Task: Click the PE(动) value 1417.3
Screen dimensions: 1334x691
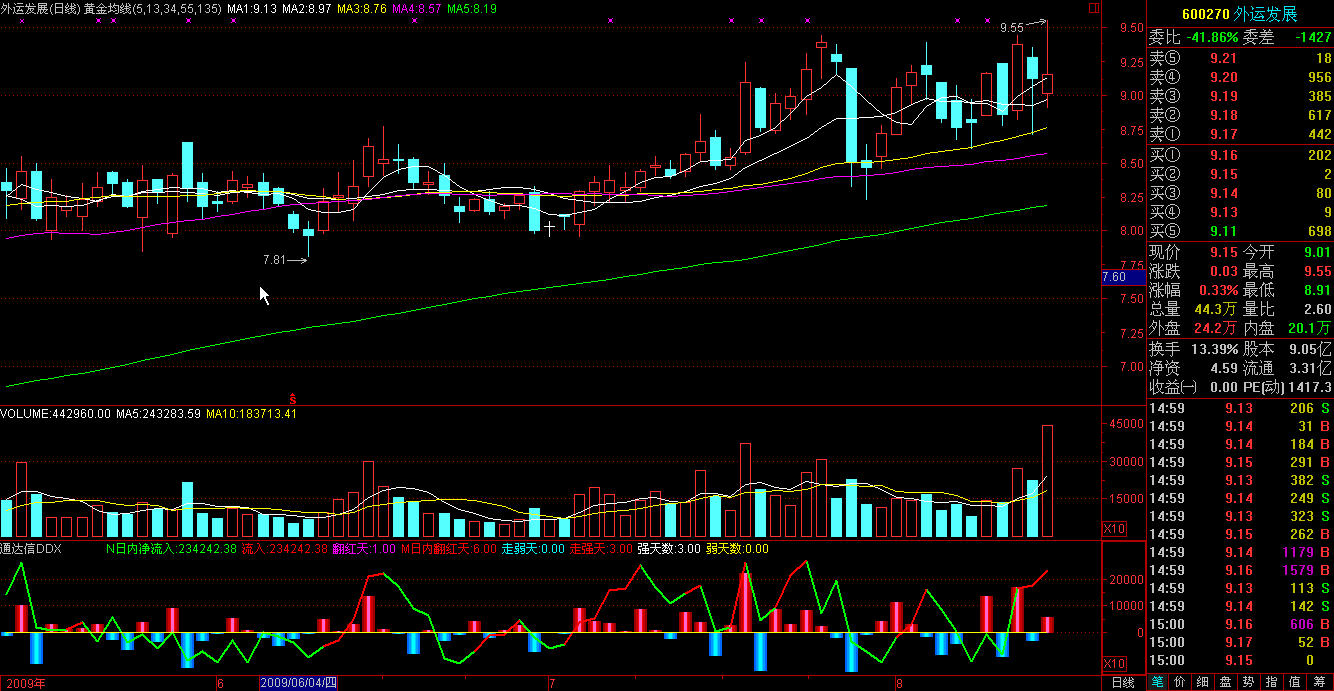Action: click(1311, 387)
